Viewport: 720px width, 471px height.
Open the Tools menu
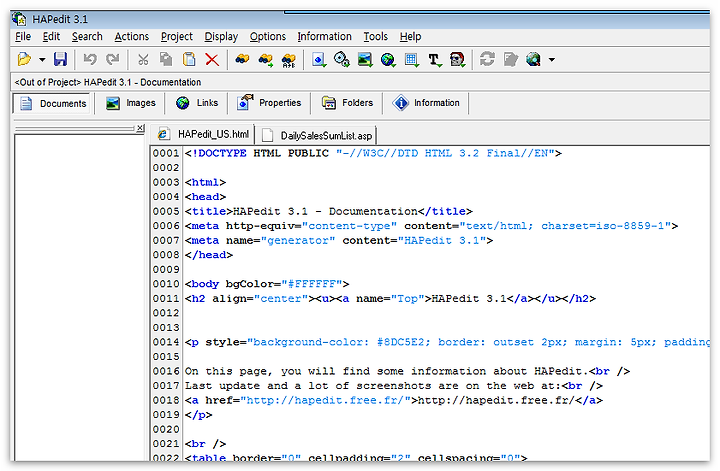(x=376, y=37)
